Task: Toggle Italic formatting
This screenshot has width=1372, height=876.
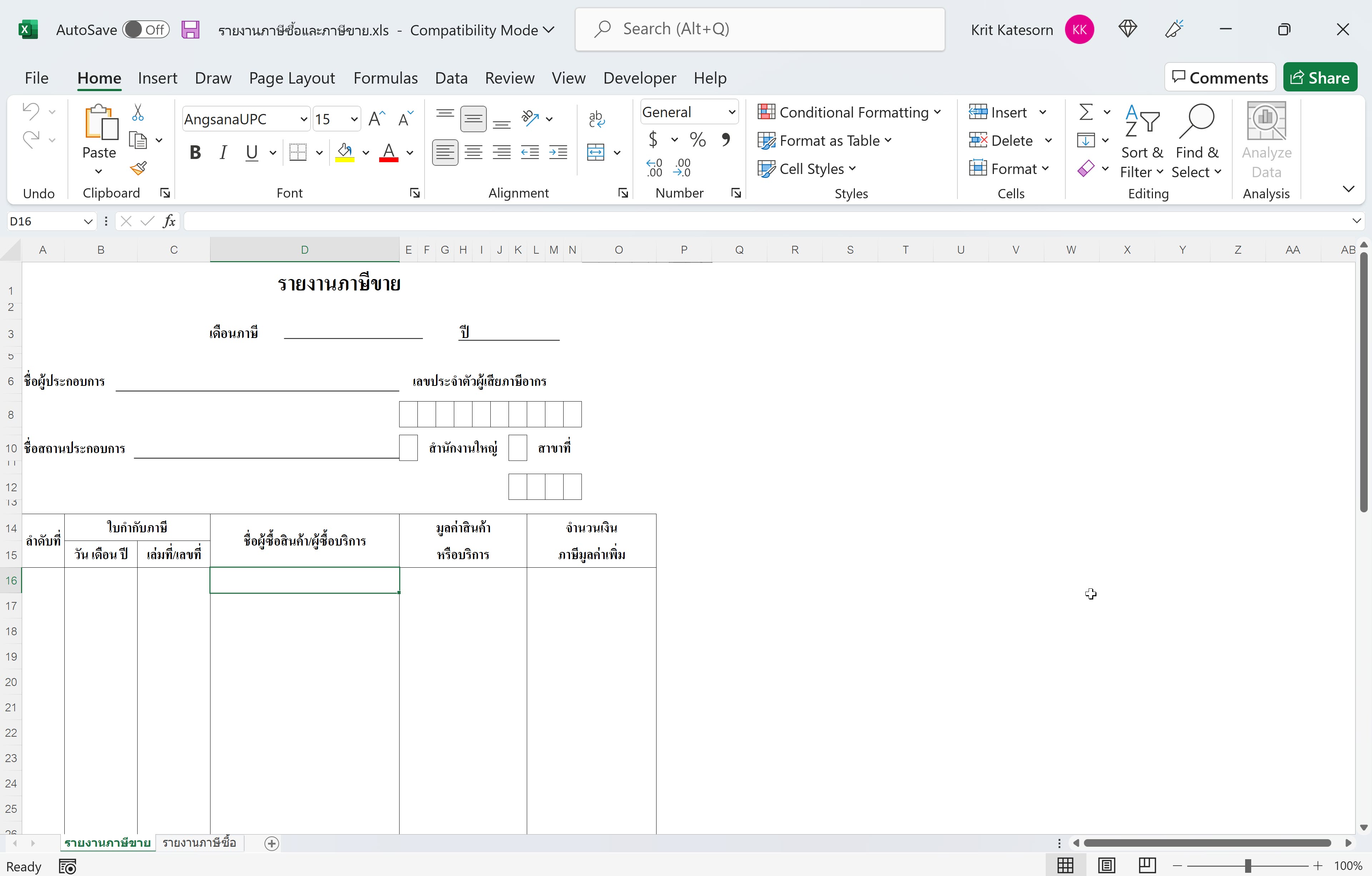Action: coord(223,152)
